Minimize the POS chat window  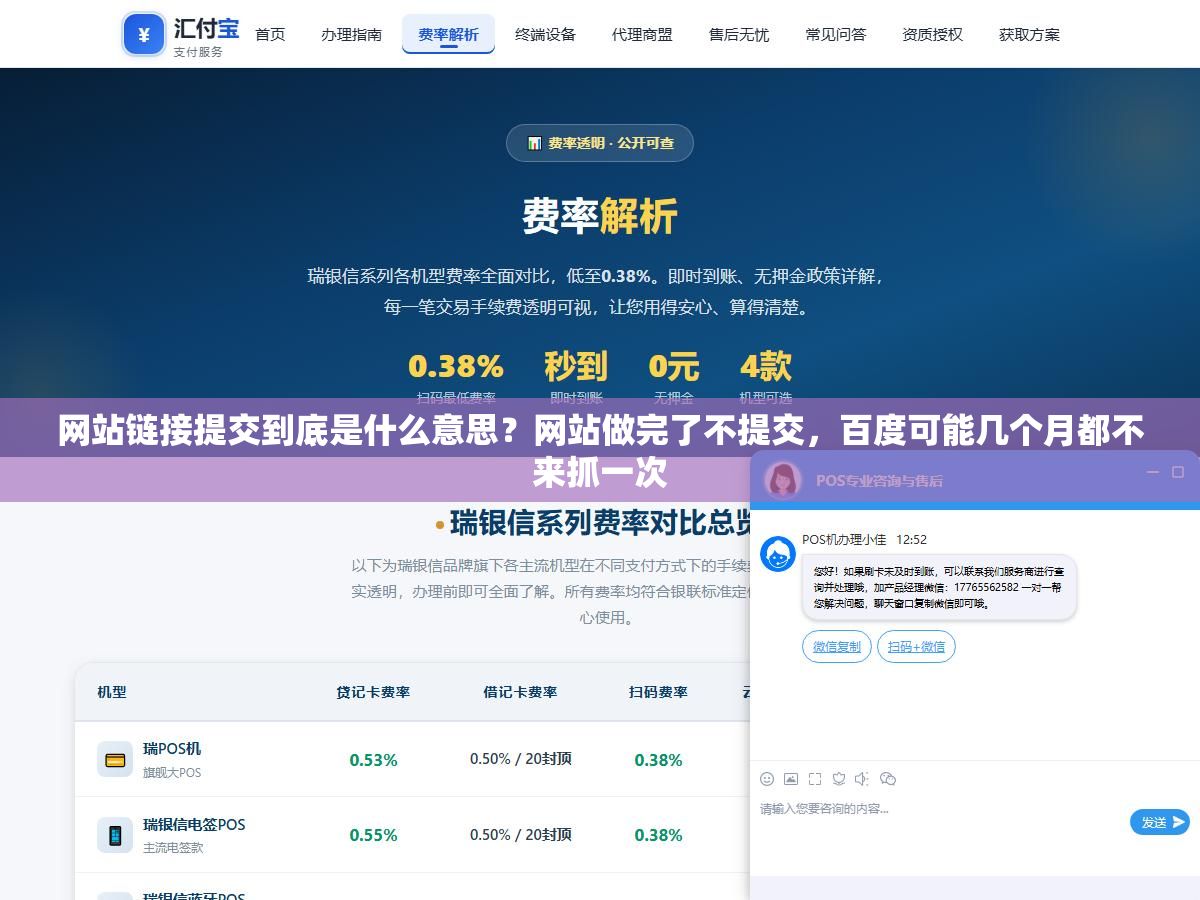coord(1152,472)
